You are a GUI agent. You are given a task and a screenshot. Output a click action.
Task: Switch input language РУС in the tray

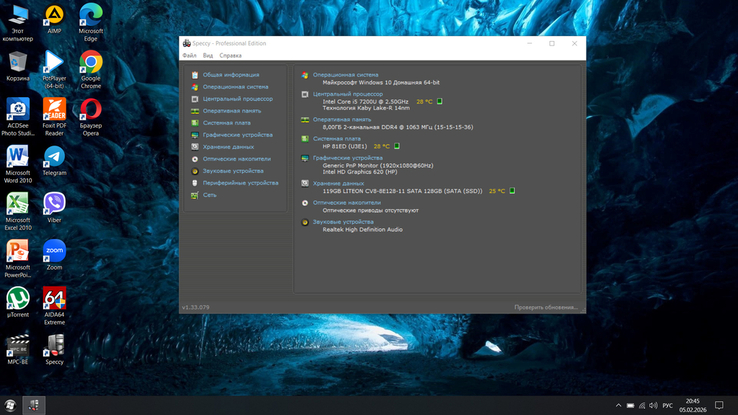click(x=667, y=405)
